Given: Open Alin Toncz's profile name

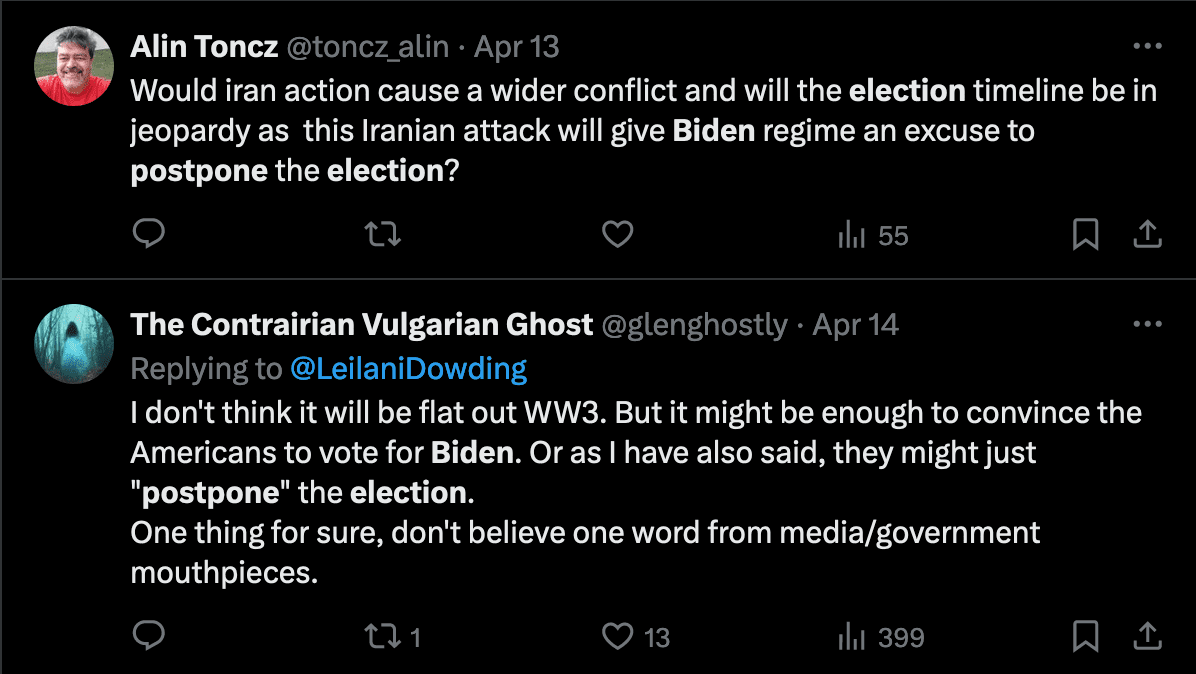Looking at the screenshot, I should point(204,46).
